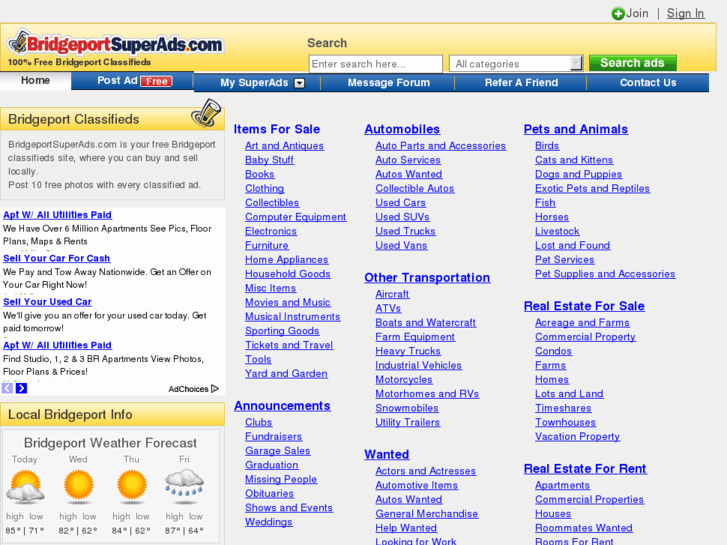Image resolution: width=727 pixels, height=545 pixels.
Task: Open Timeshares listings
Action: coord(563,408)
